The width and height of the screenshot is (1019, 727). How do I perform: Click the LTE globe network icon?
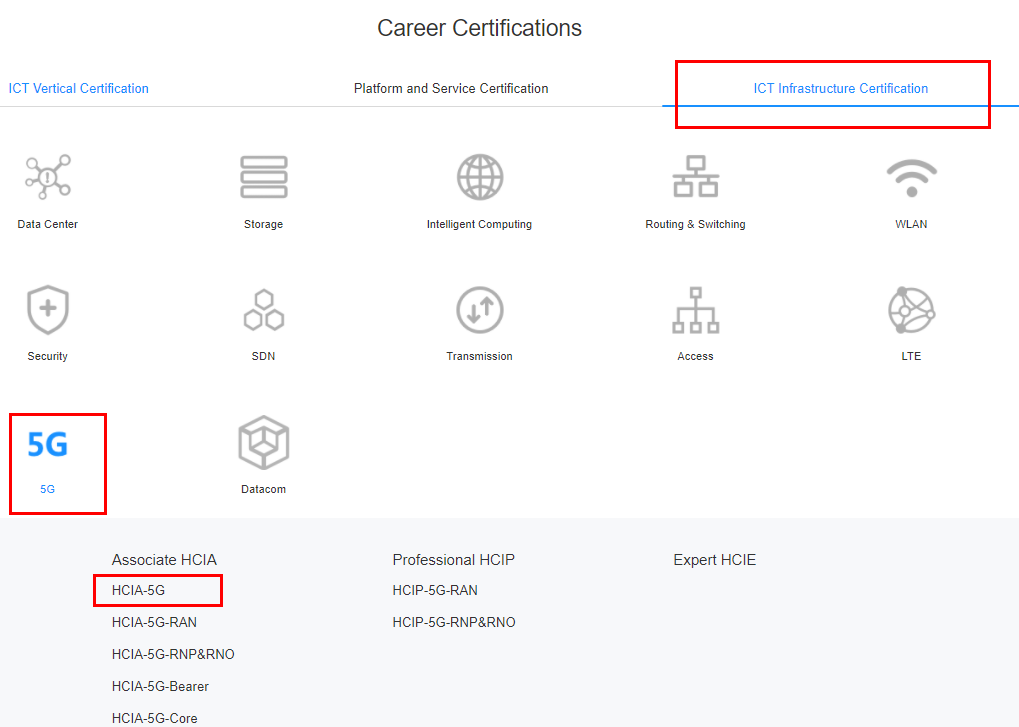click(x=912, y=310)
